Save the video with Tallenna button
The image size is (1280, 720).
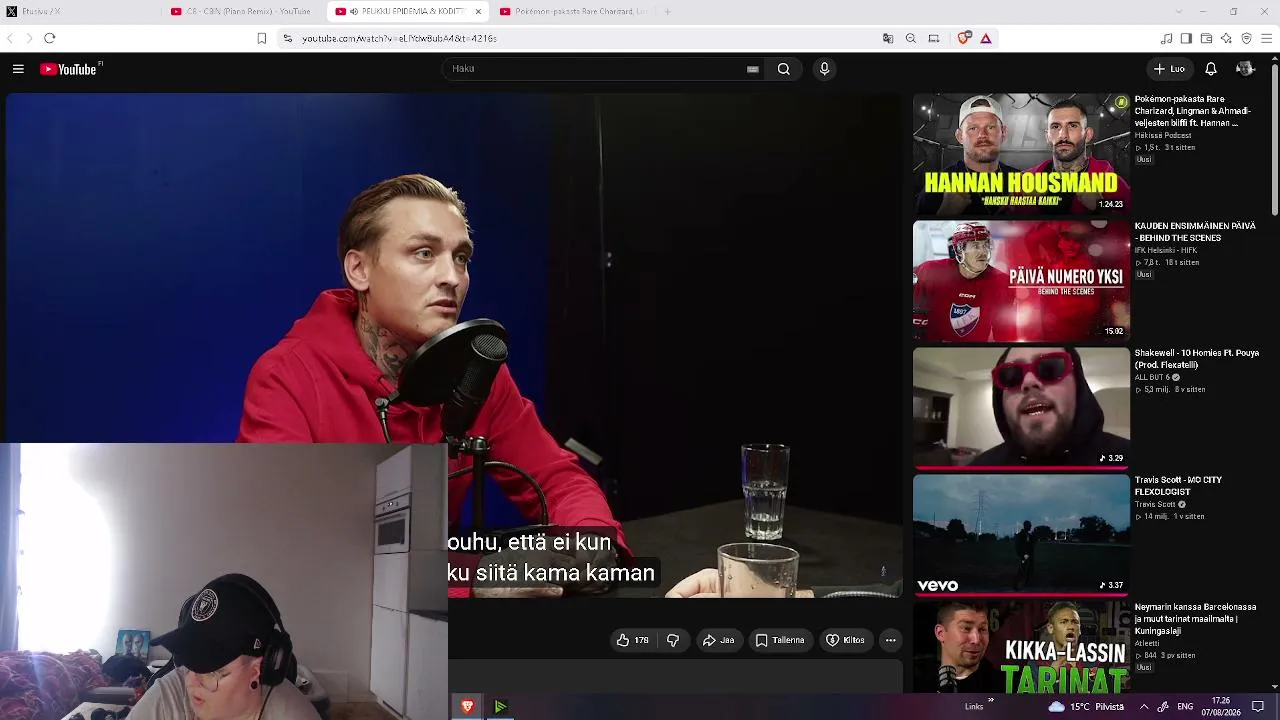pyautogui.click(x=780, y=640)
